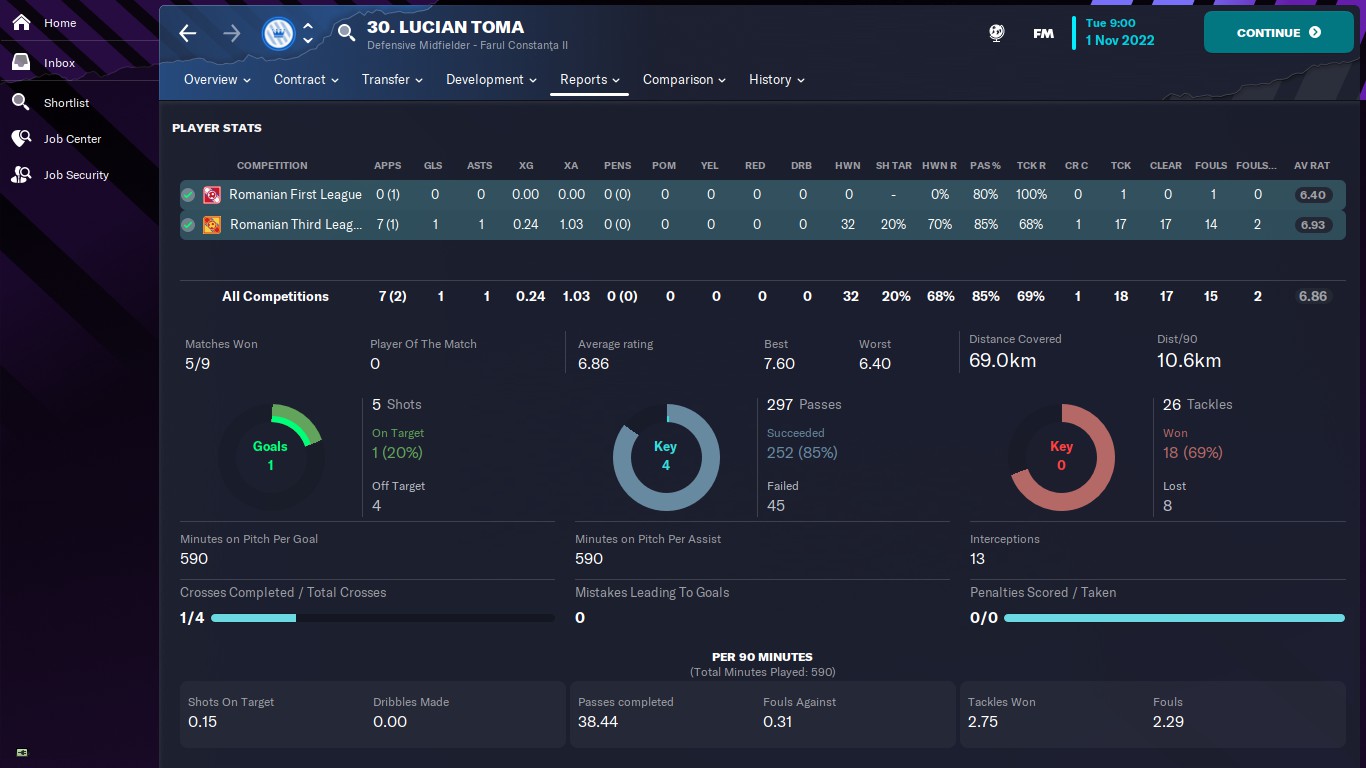Click the forward navigation arrow

[x=232, y=33]
